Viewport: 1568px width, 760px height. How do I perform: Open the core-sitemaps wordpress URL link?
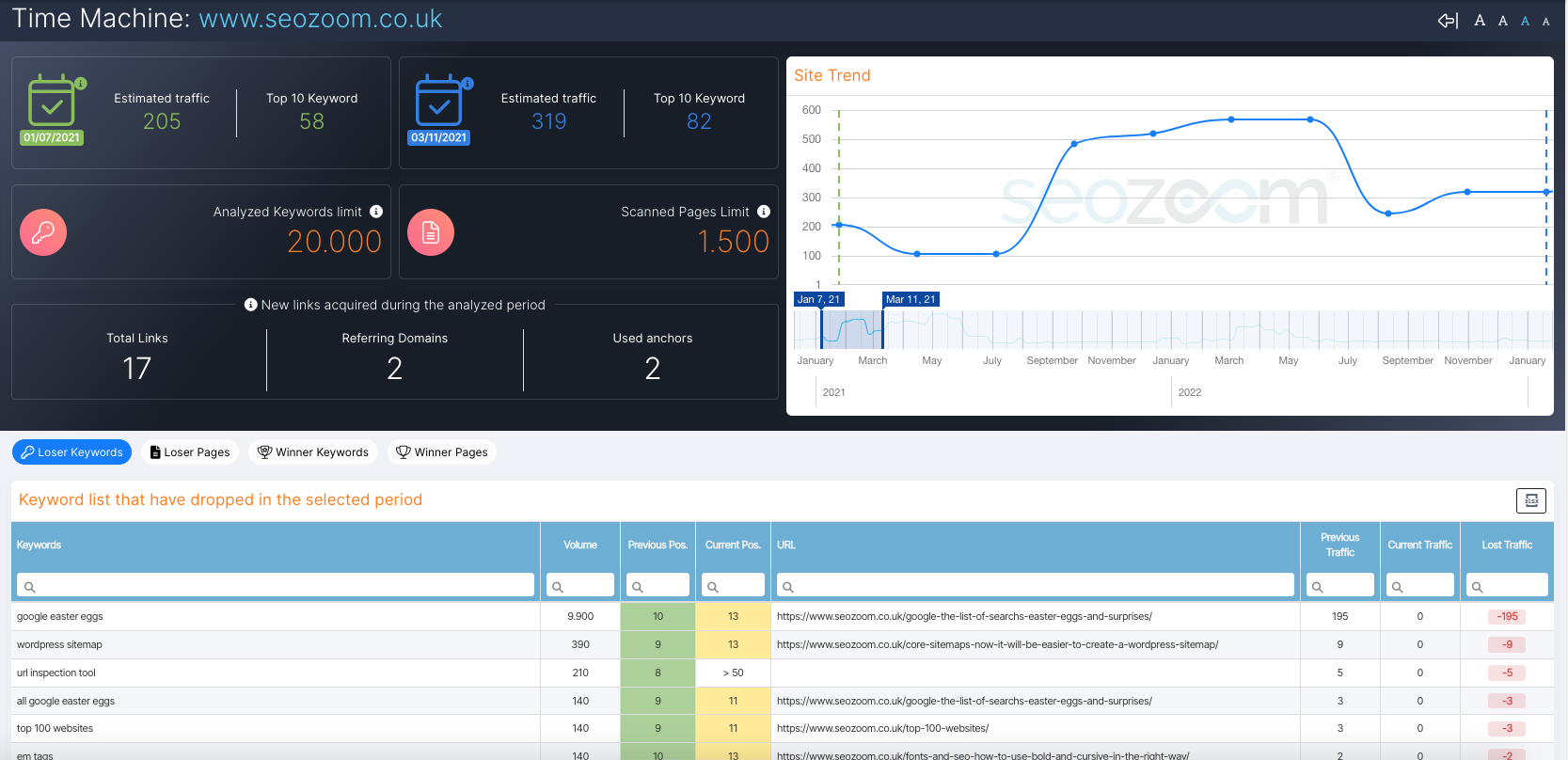[997, 645]
